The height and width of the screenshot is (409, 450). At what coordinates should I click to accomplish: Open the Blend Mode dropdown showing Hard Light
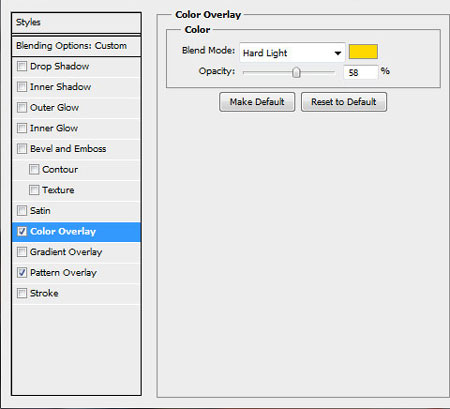pyautogui.click(x=292, y=53)
